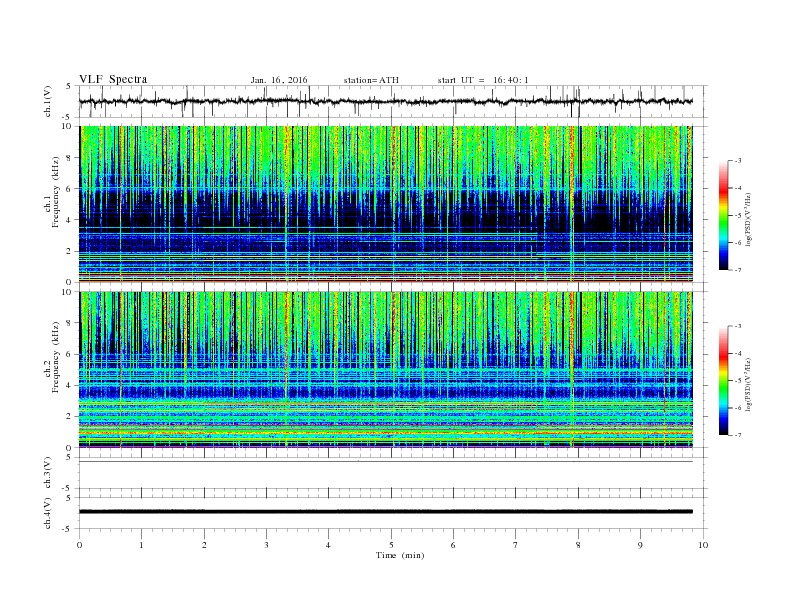
Task: Click the "station=ATH" header label
Action: (x=371, y=80)
